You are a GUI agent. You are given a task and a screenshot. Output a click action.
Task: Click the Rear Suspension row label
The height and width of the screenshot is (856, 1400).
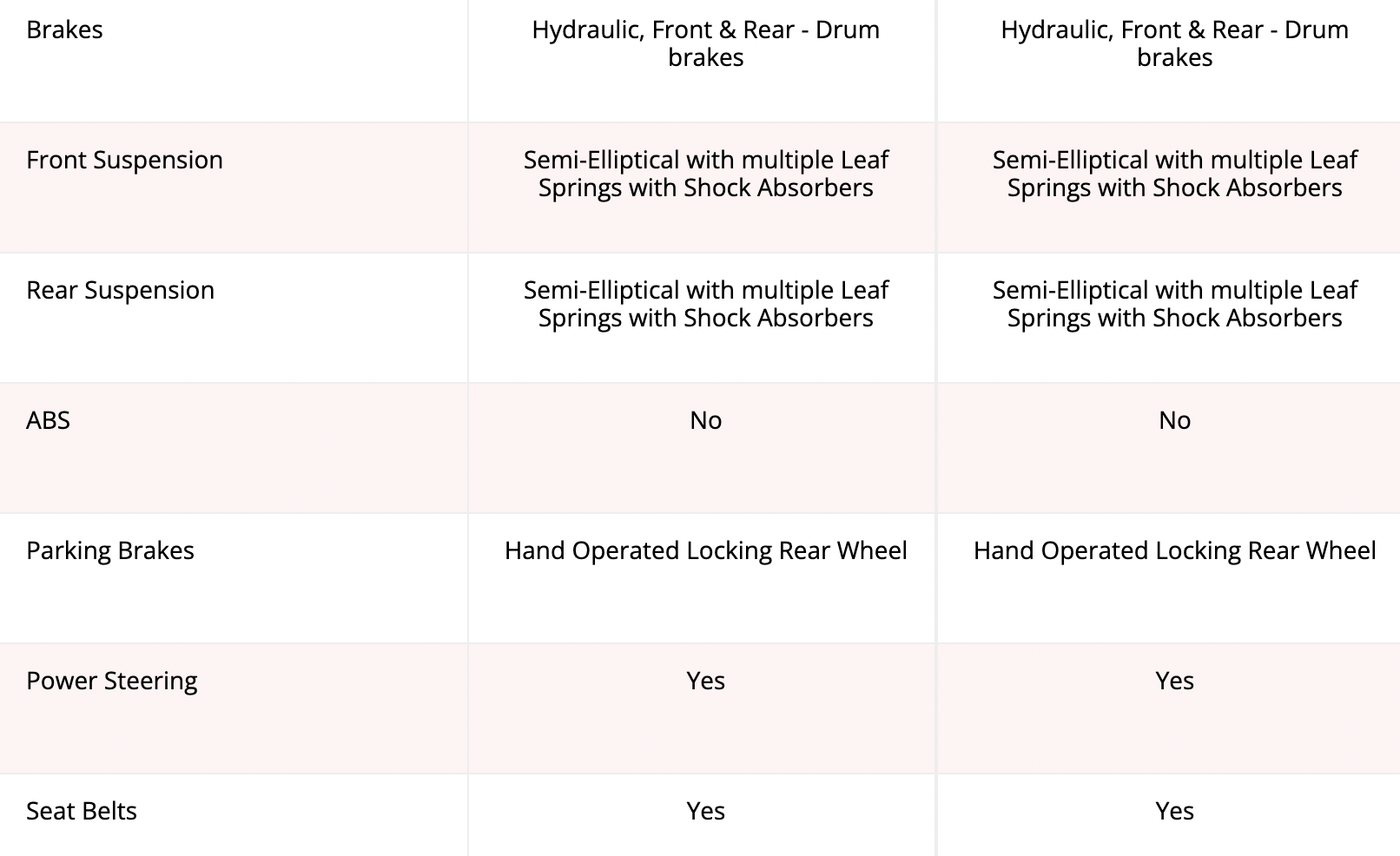click(120, 291)
